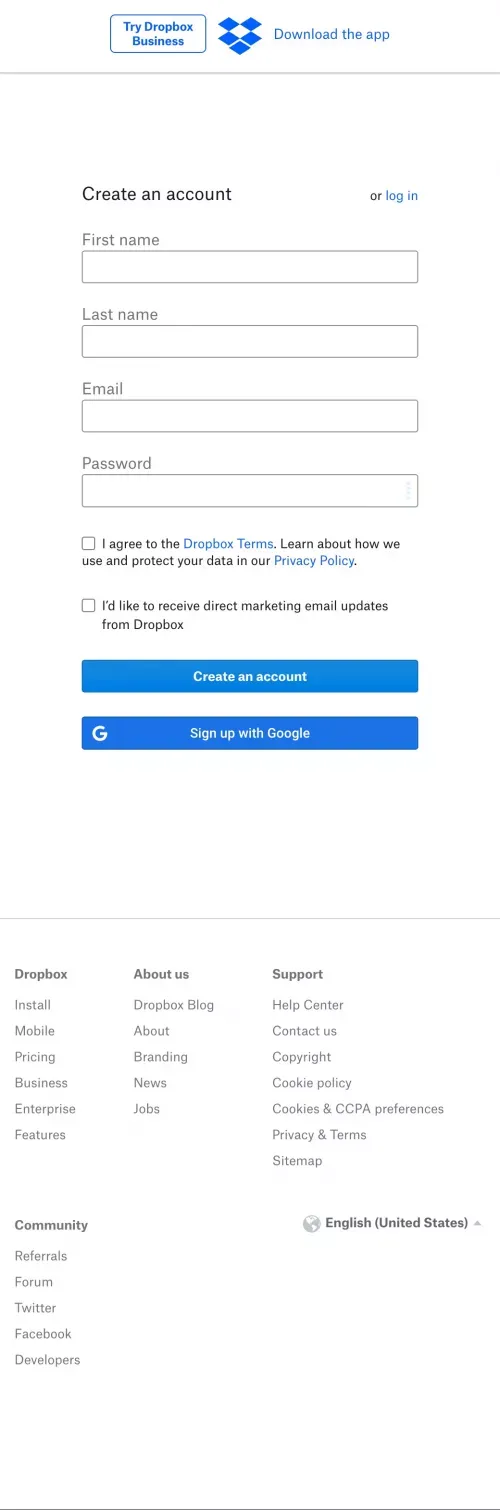Visit the Jobs link
The width and height of the screenshot is (500, 1510).
[x=147, y=1109]
